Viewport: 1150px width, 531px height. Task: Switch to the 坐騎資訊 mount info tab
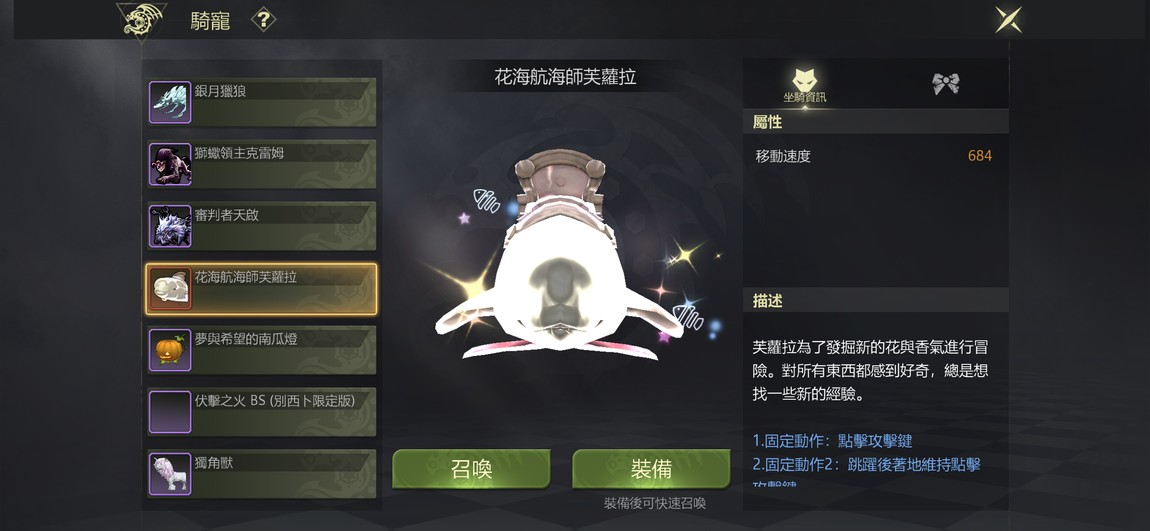tap(805, 84)
